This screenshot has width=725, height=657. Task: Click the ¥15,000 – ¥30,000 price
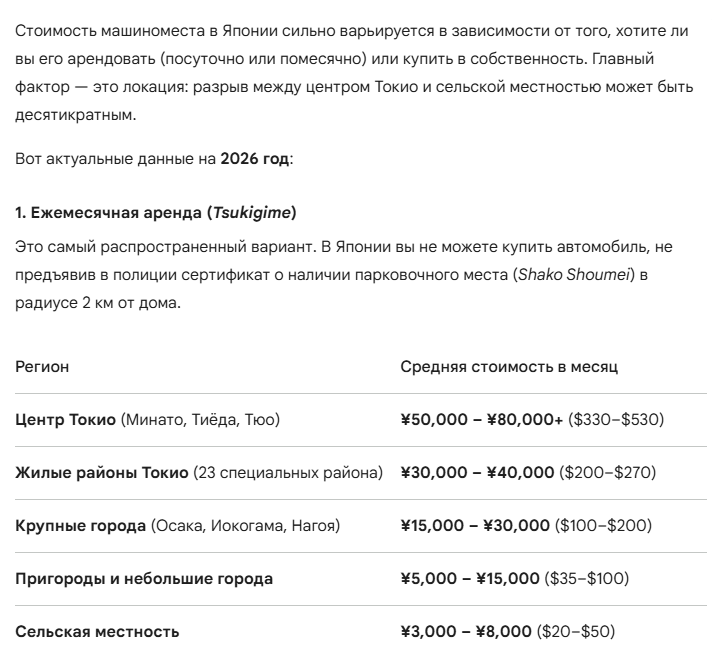tap(475, 525)
